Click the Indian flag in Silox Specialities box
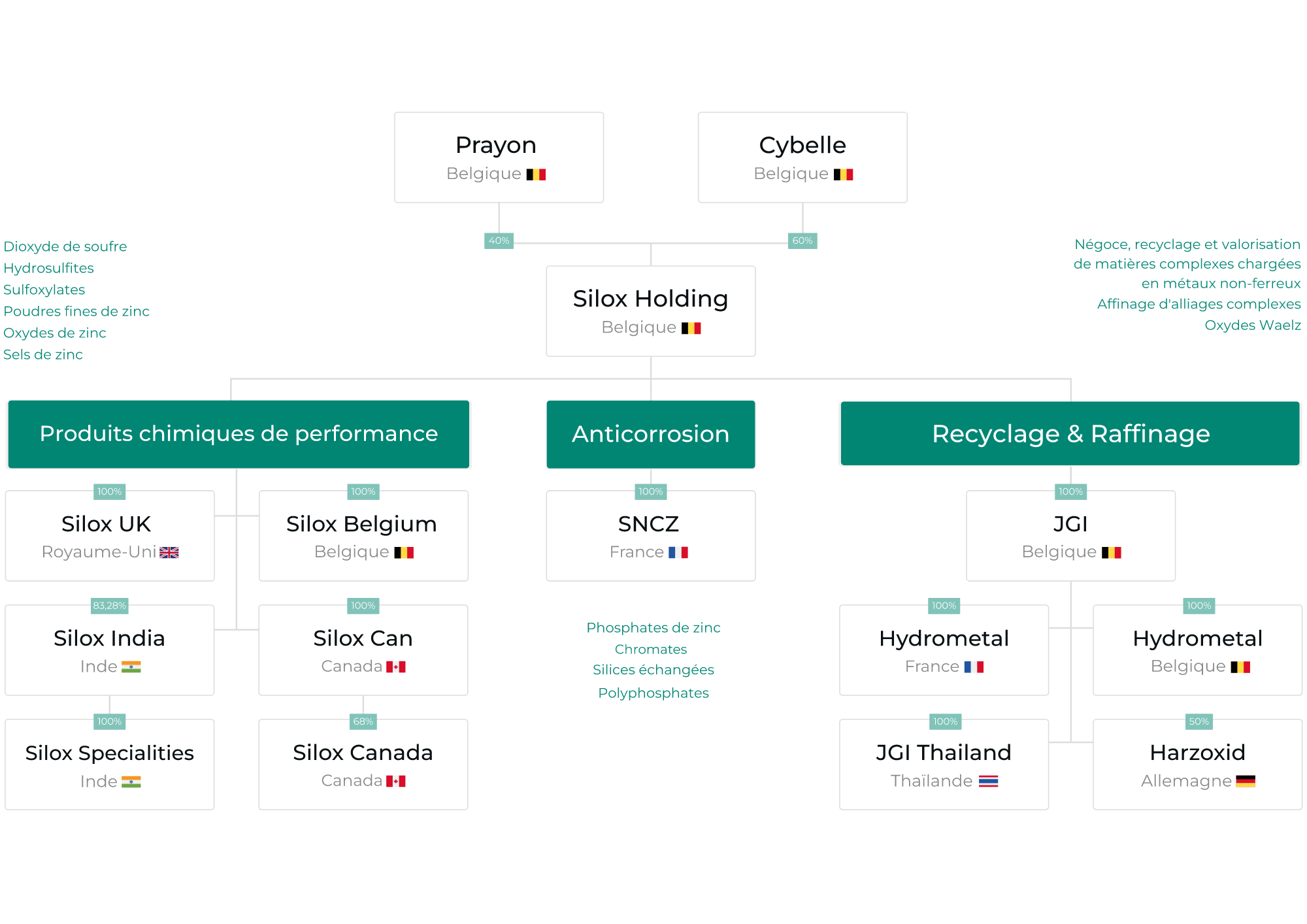The image size is (1307, 924). [131, 782]
